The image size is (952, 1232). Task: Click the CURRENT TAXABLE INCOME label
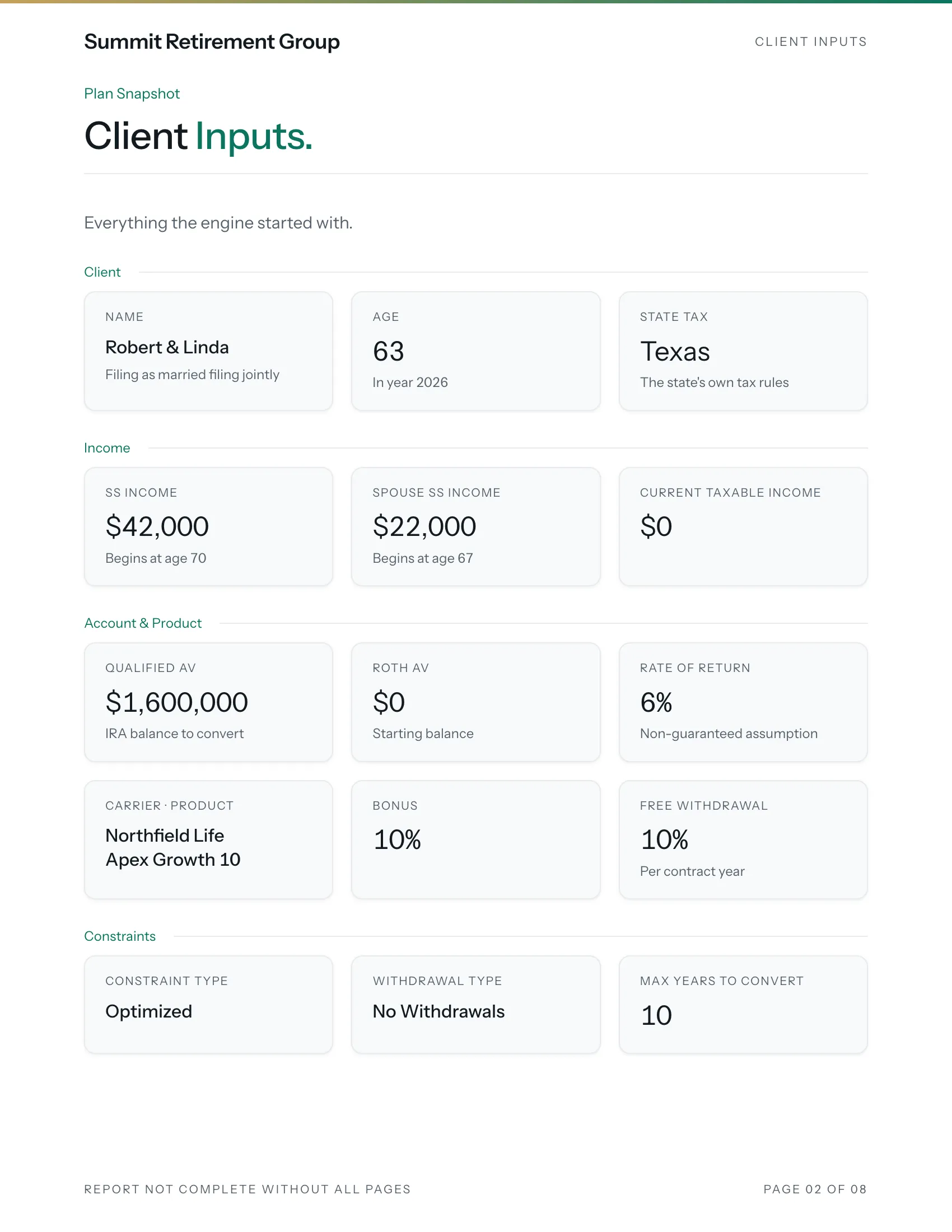(x=730, y=492)
